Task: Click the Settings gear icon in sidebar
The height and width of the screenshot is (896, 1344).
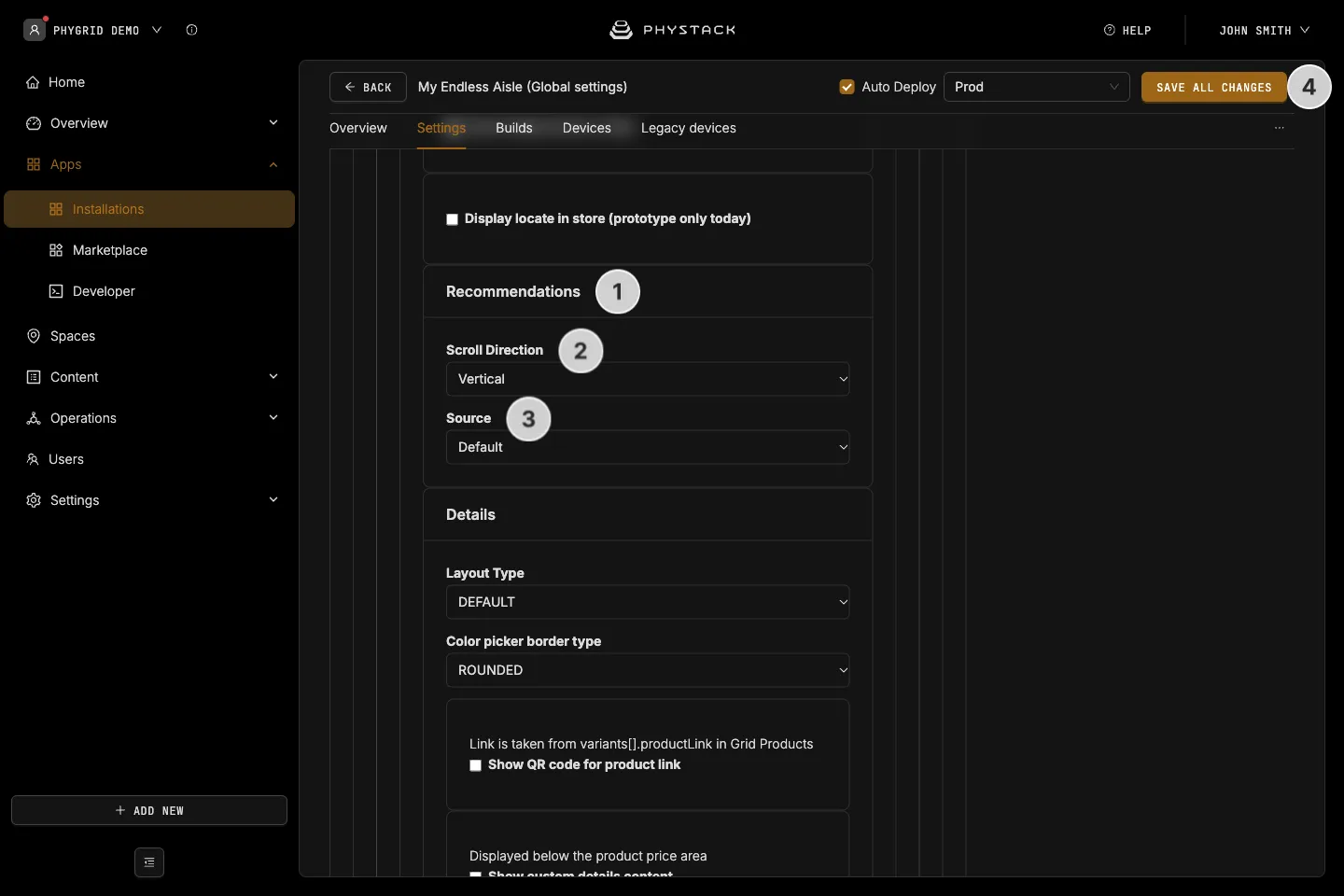Action: point(34,500)
